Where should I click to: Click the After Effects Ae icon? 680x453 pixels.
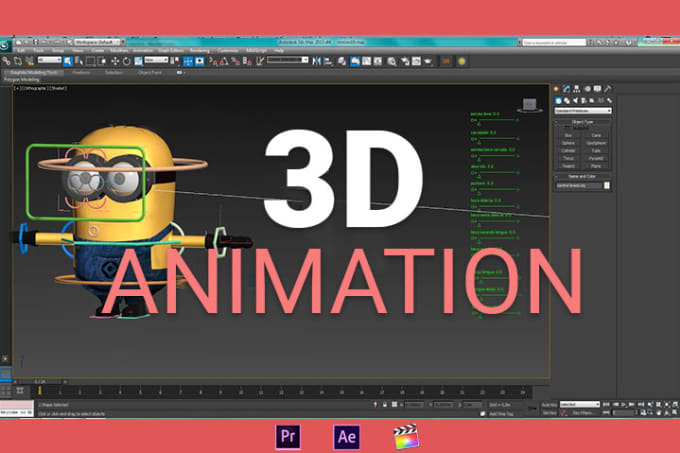[347, 437]
